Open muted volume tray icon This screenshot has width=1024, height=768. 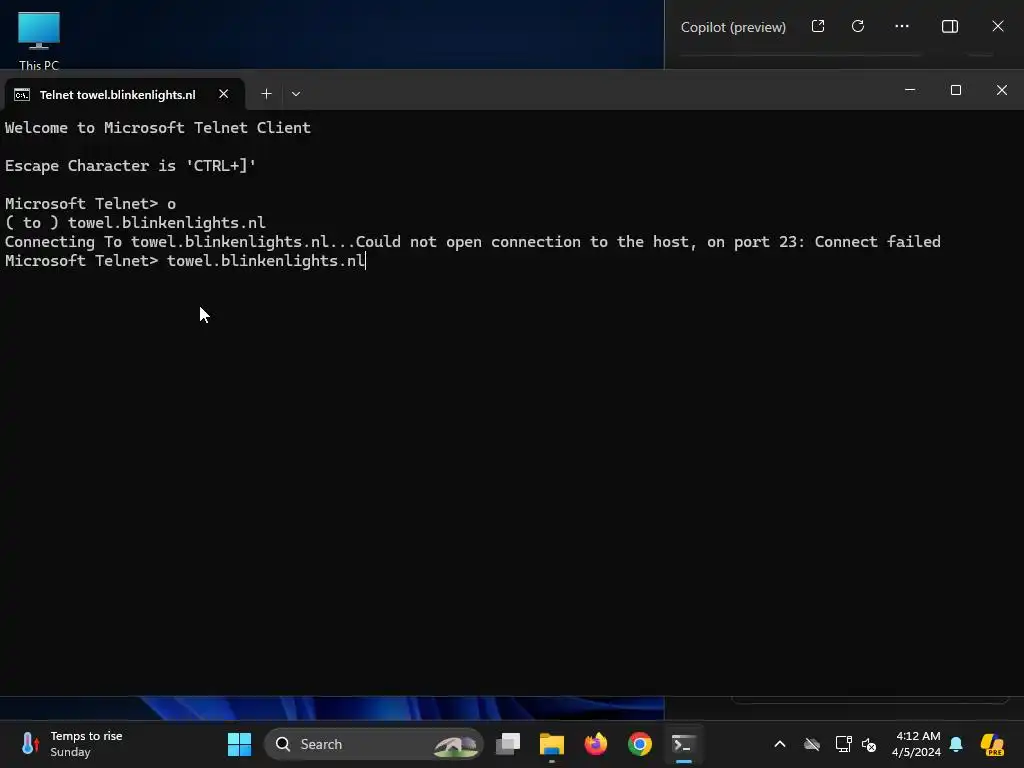pos(869,744)
